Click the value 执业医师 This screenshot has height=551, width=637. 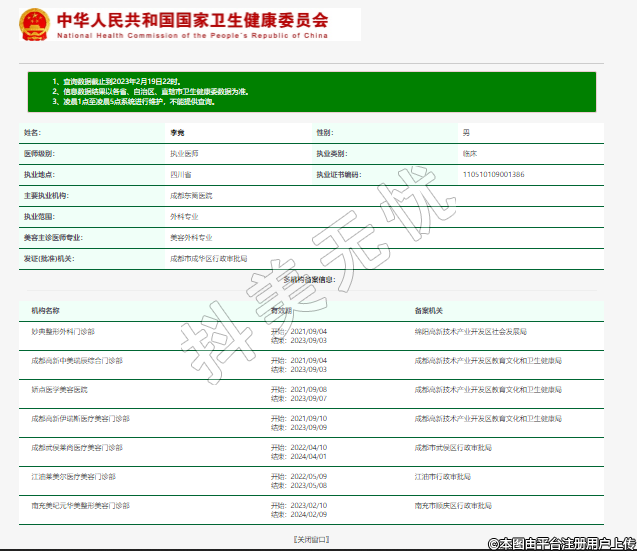tap(184, 154)
